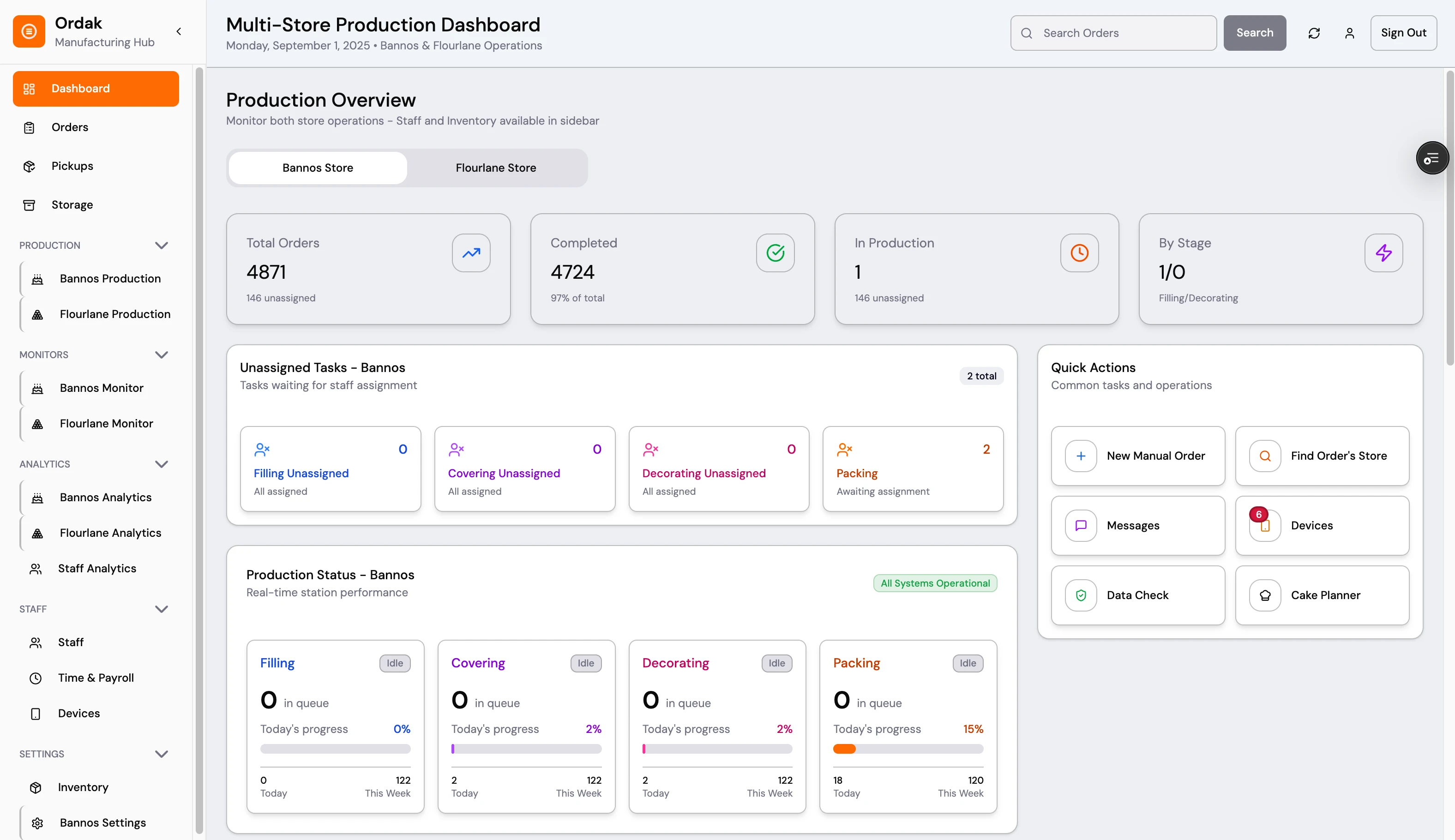Click the magnifier icon on Find Order's Store

coord(1265,456)
